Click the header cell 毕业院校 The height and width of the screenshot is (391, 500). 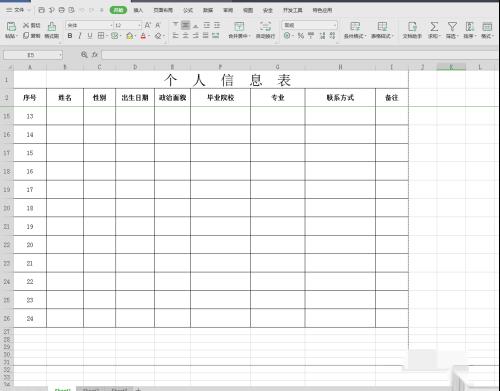pos(220,98)
